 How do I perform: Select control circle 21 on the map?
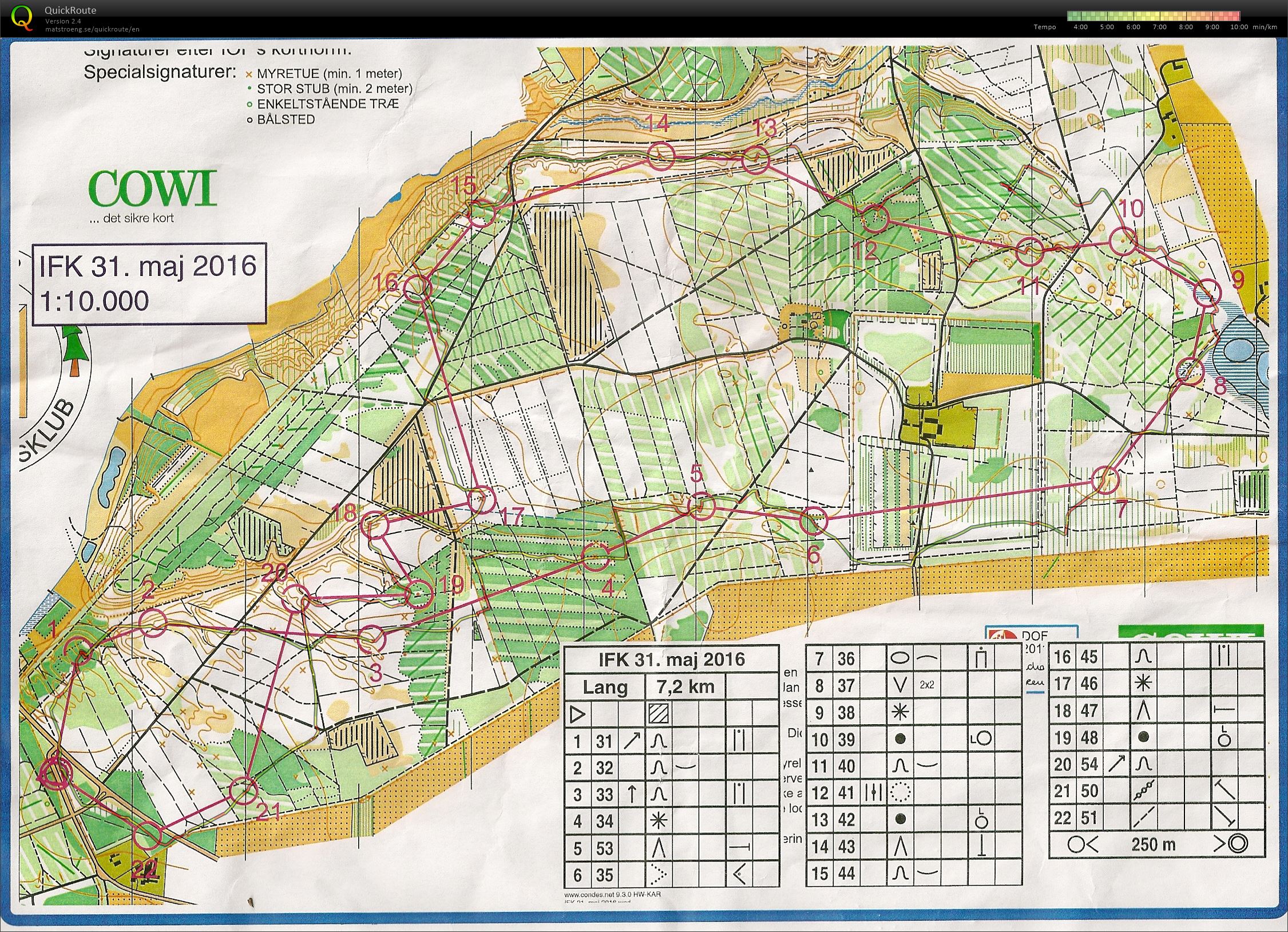click(x=243, y=791)
